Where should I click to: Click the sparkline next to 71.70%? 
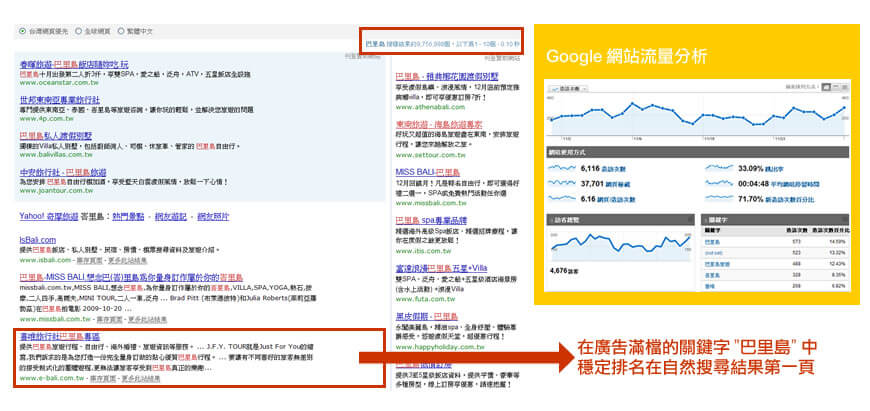coord(719,198)
